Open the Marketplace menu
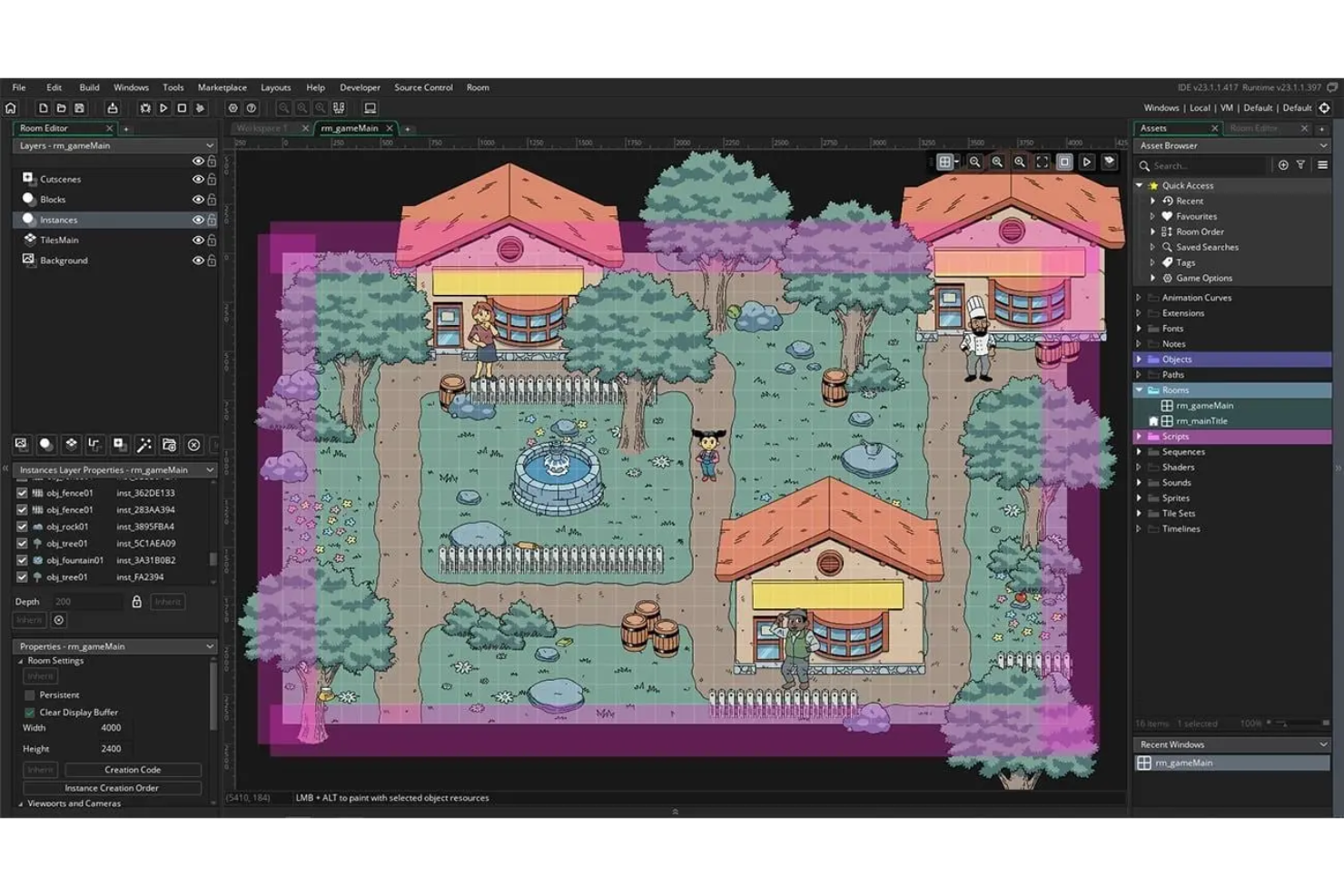The image size is (1344, 896). coord(222,87)
